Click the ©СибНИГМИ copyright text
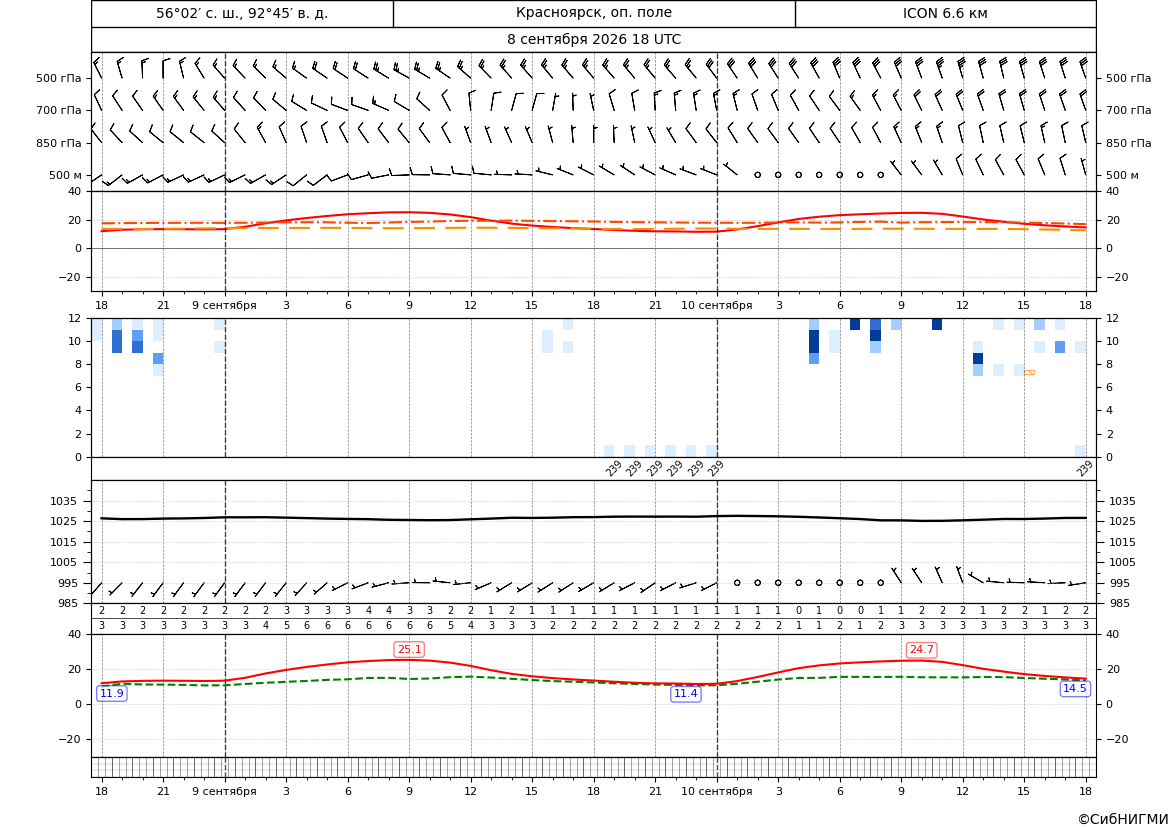Image resolution: width=1169 pixels, height=827 pixels. [1122, 819]
